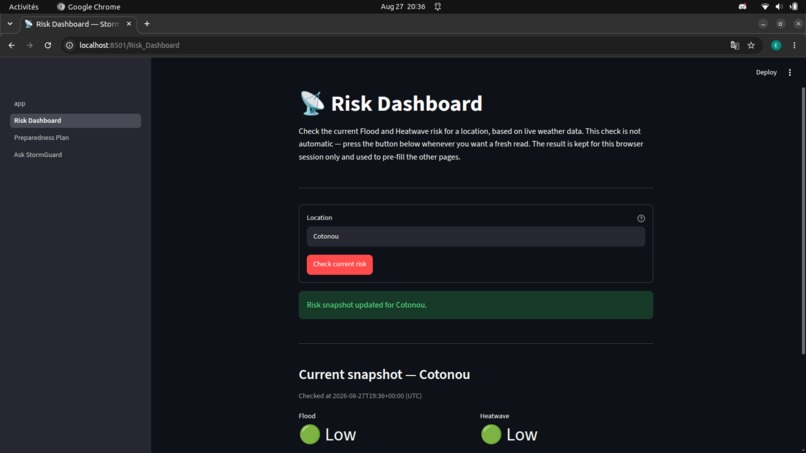Open the clock and calendar menu
Screen dimensions: 806x453
(403, 7)
